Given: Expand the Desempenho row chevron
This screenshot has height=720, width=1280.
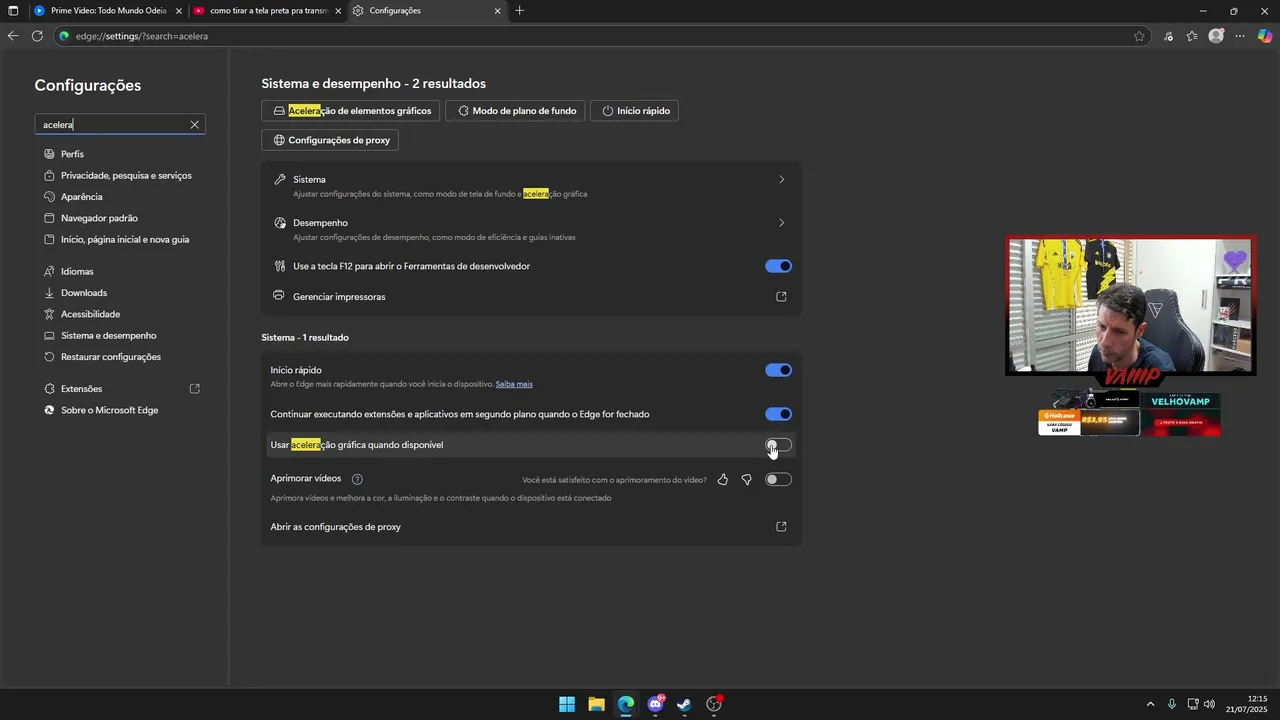Looking at the screenshot, I should tap(781, 223).
